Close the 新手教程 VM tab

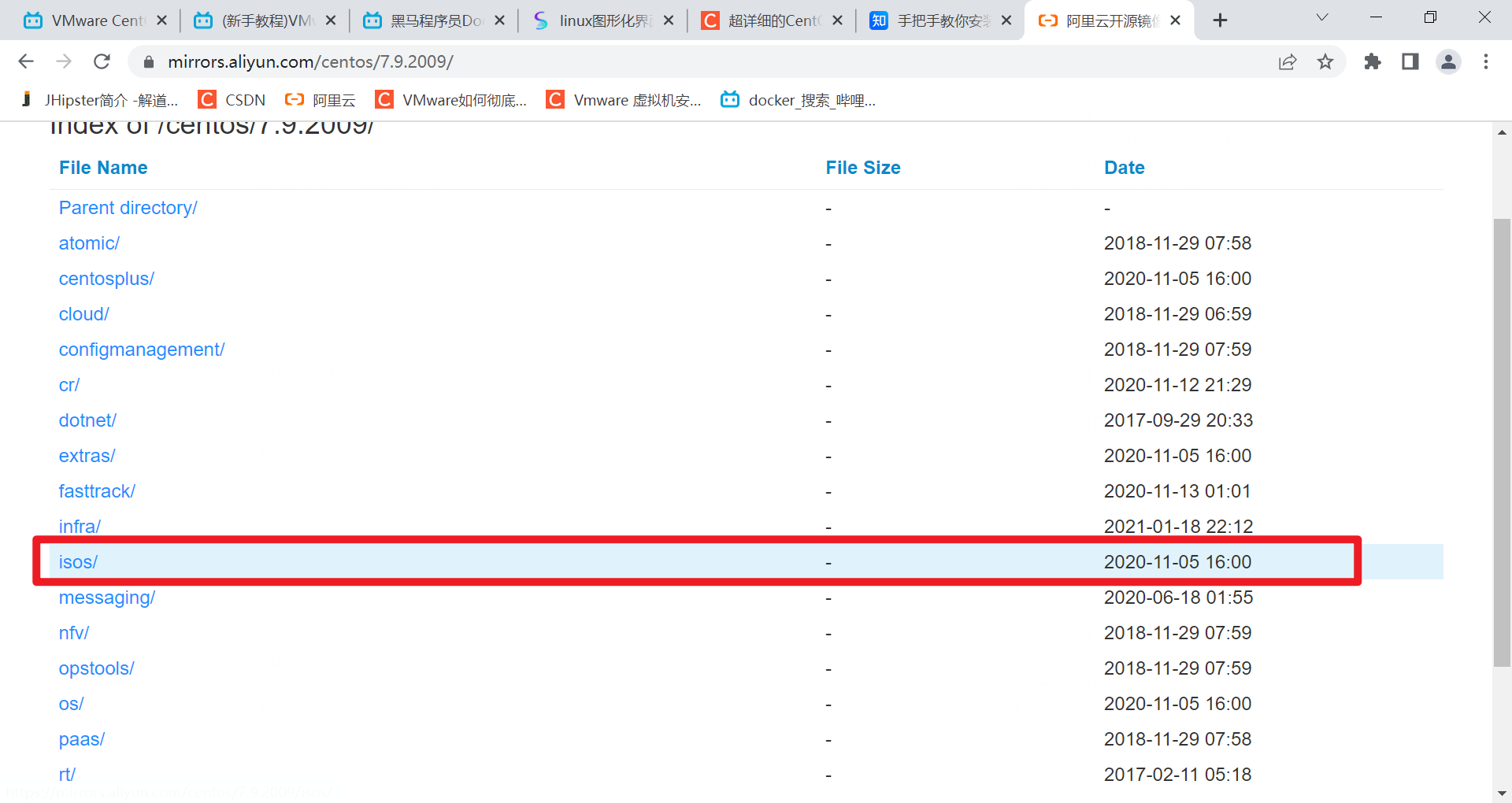coord(331,20)
